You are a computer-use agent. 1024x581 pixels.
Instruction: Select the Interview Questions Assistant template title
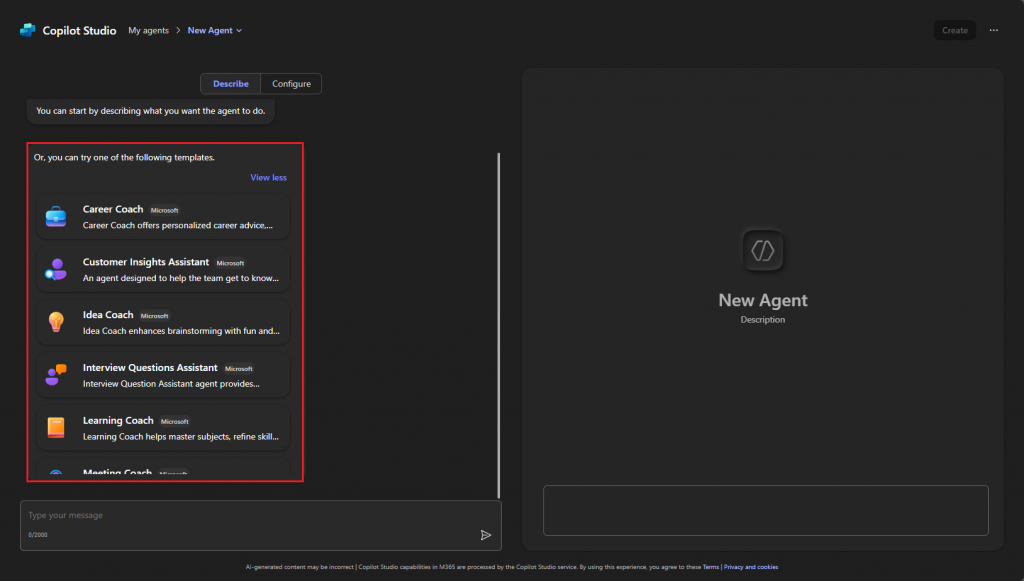coord(150,368)
